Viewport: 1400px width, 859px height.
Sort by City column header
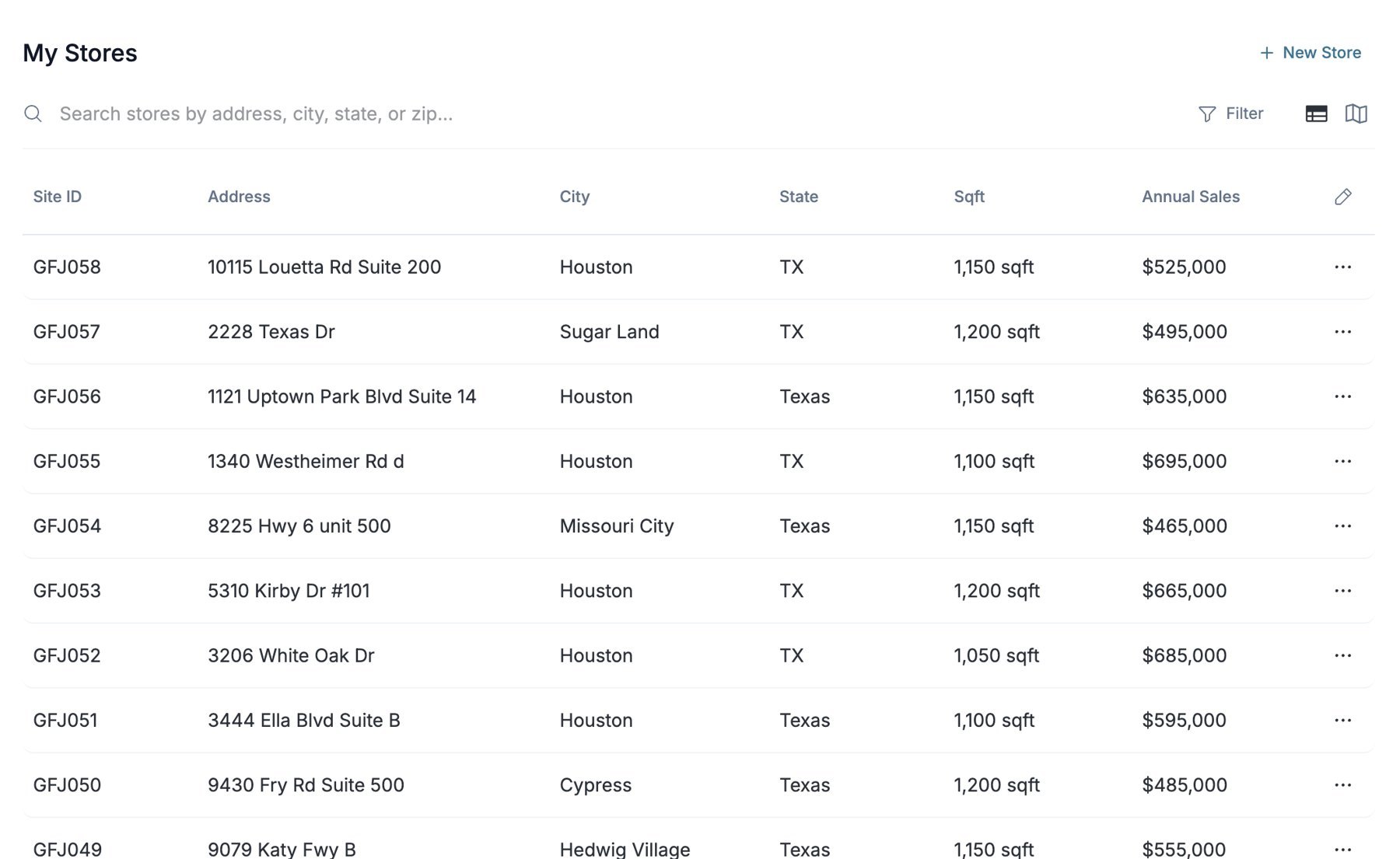(x=575, y=197)
